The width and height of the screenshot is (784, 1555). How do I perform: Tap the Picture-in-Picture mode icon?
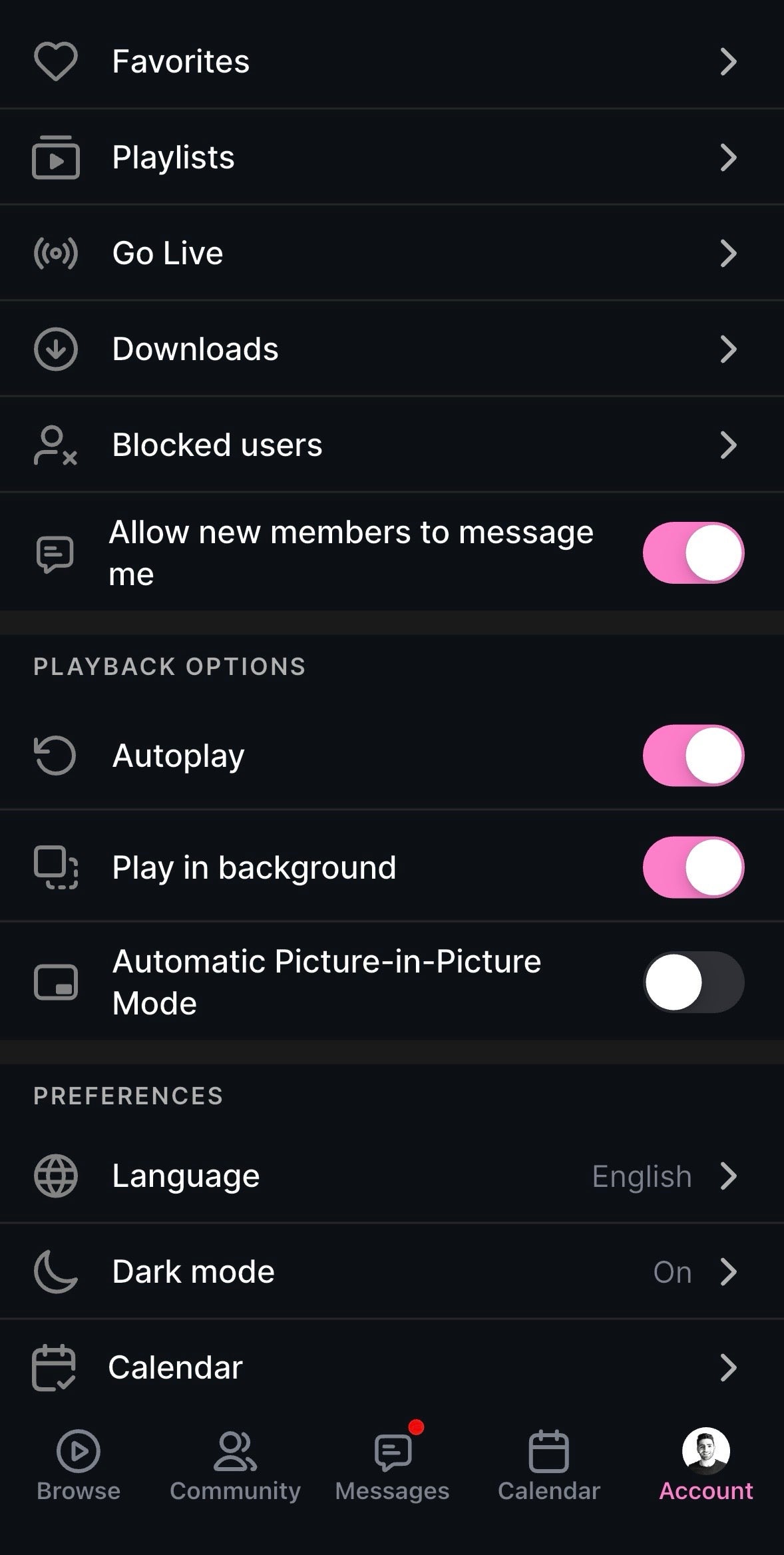click(x=56, y=983)
